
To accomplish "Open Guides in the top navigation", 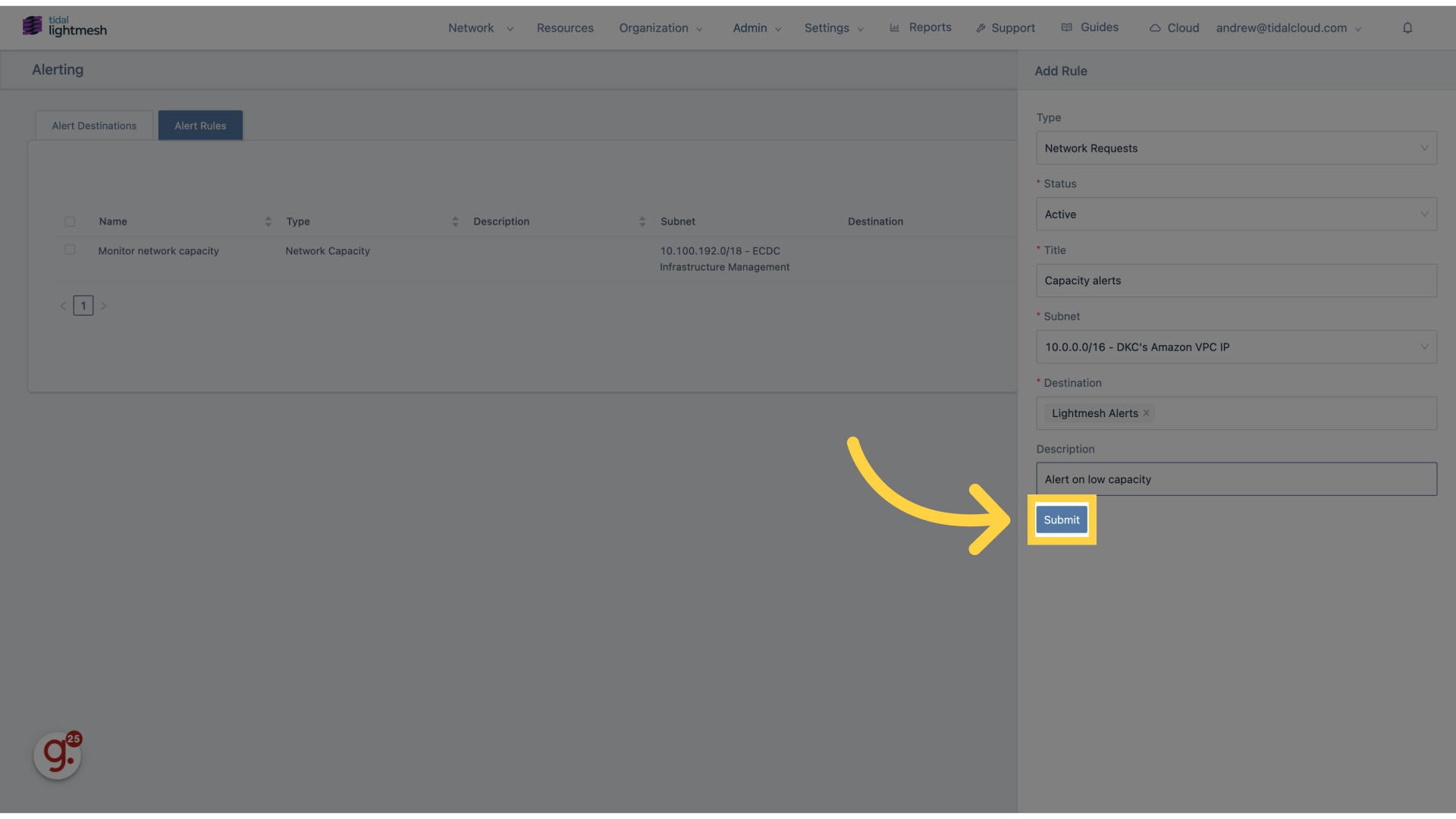I will coord(1099,27).
